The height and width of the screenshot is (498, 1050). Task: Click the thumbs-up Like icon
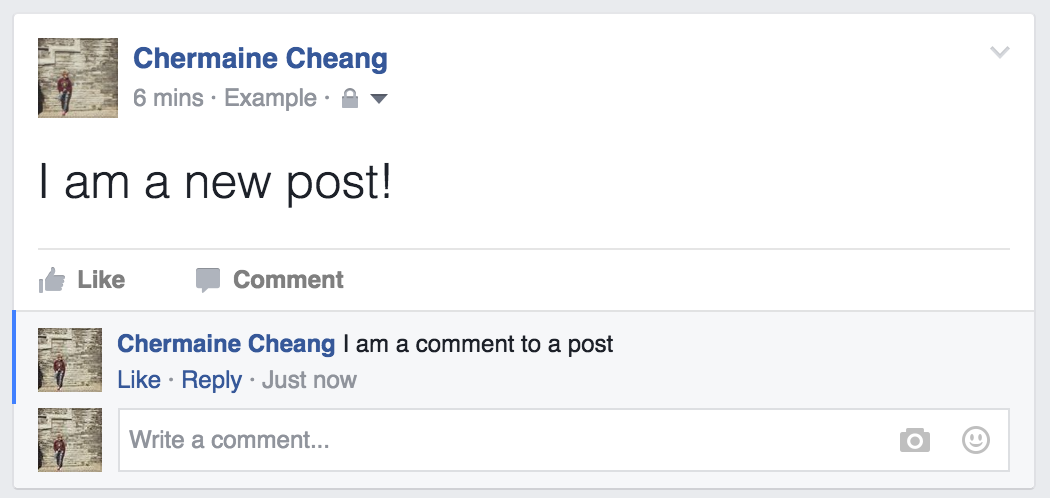tap(52, 280)
